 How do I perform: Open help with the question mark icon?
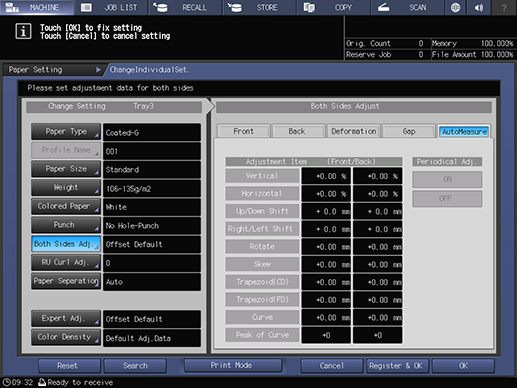[x=504, y=7]
